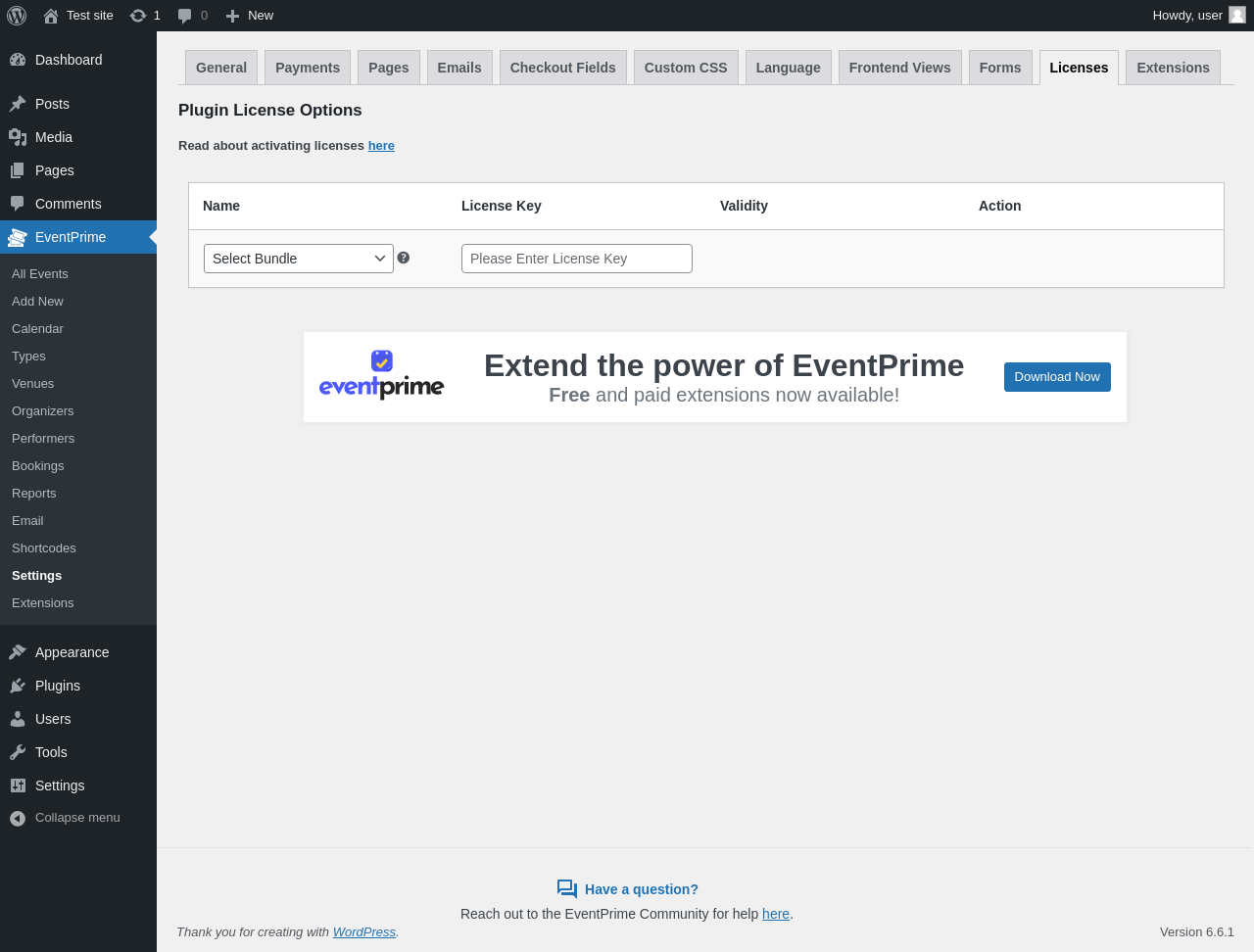Select the Licenses tab
The height and width of the screenshot is (952, 1254).
1079,68
